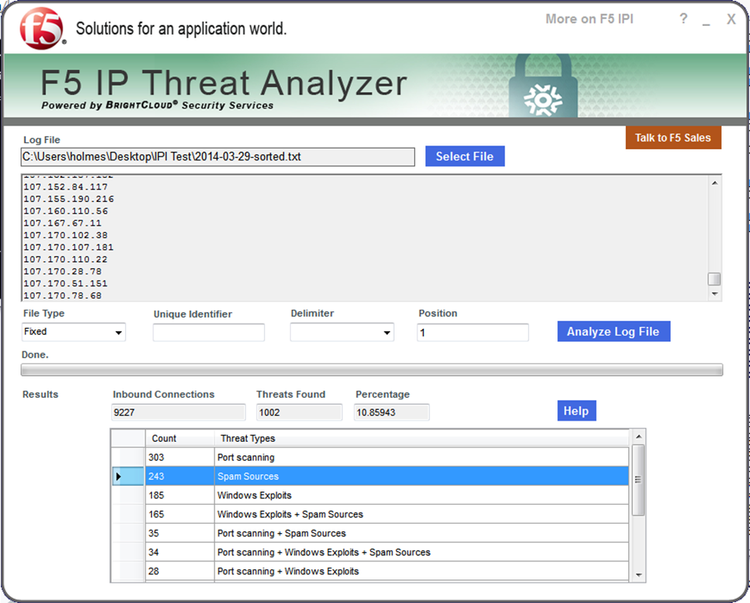Click the Percentage value 10.85943
The width and height of the screenshot is (750, 603).
point(392,412)
